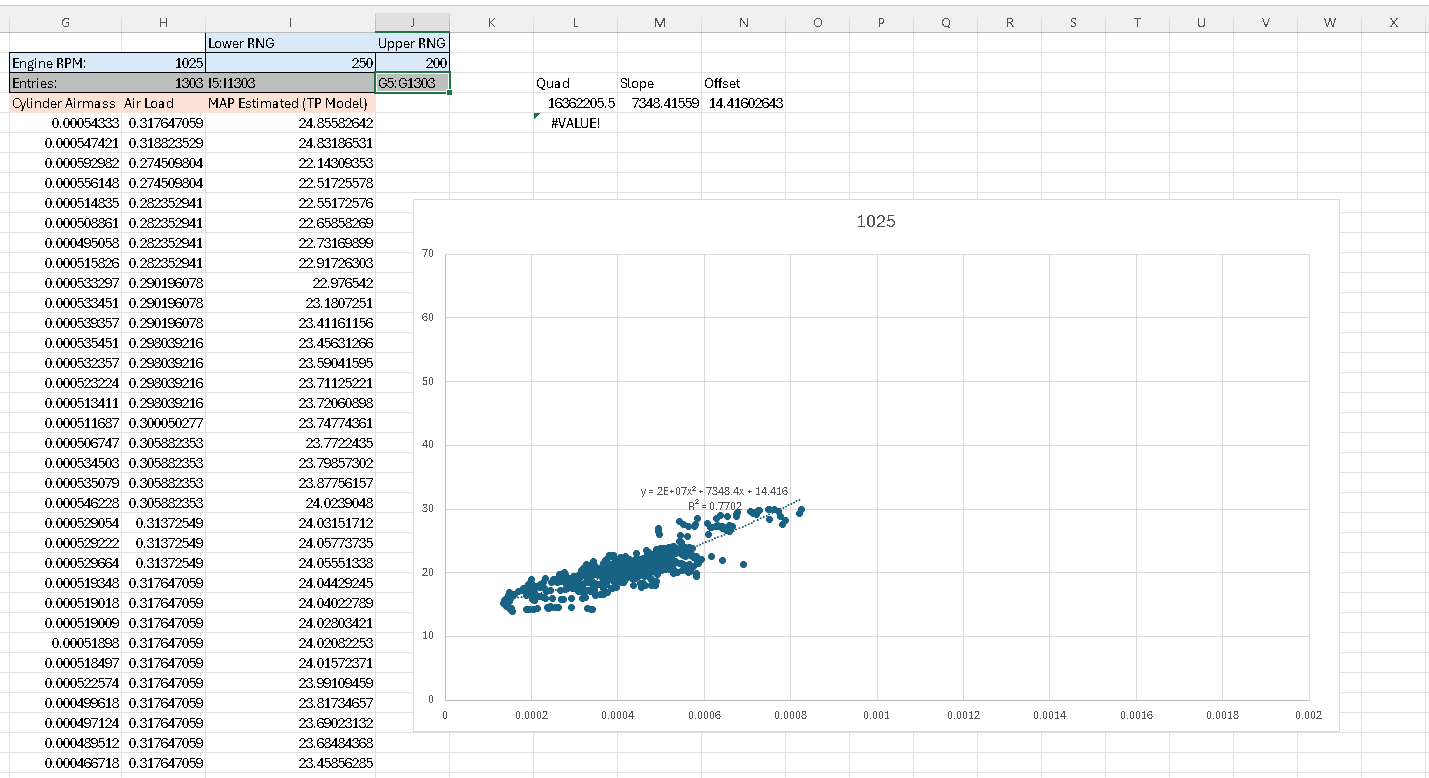Click the 'Lower RNG' cell

(290, 43)
